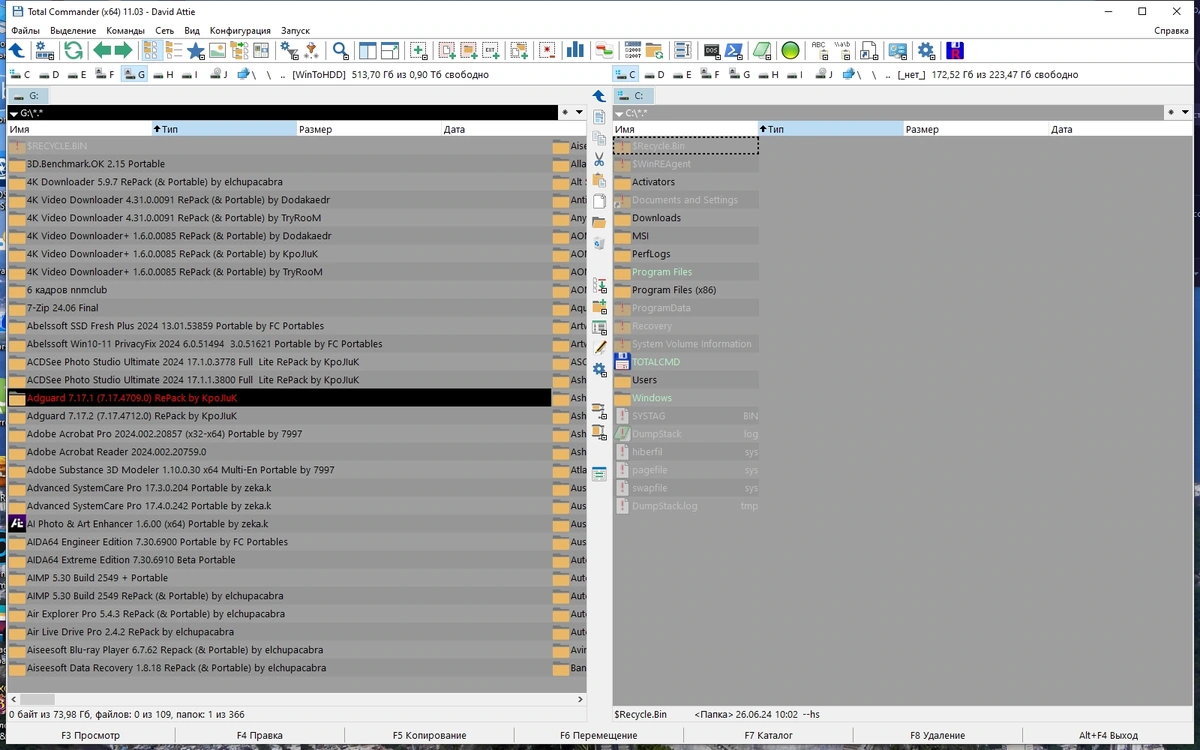Click the F8 Удаление button
This screenshot has width=1200, height=750.
click(937, 735)
